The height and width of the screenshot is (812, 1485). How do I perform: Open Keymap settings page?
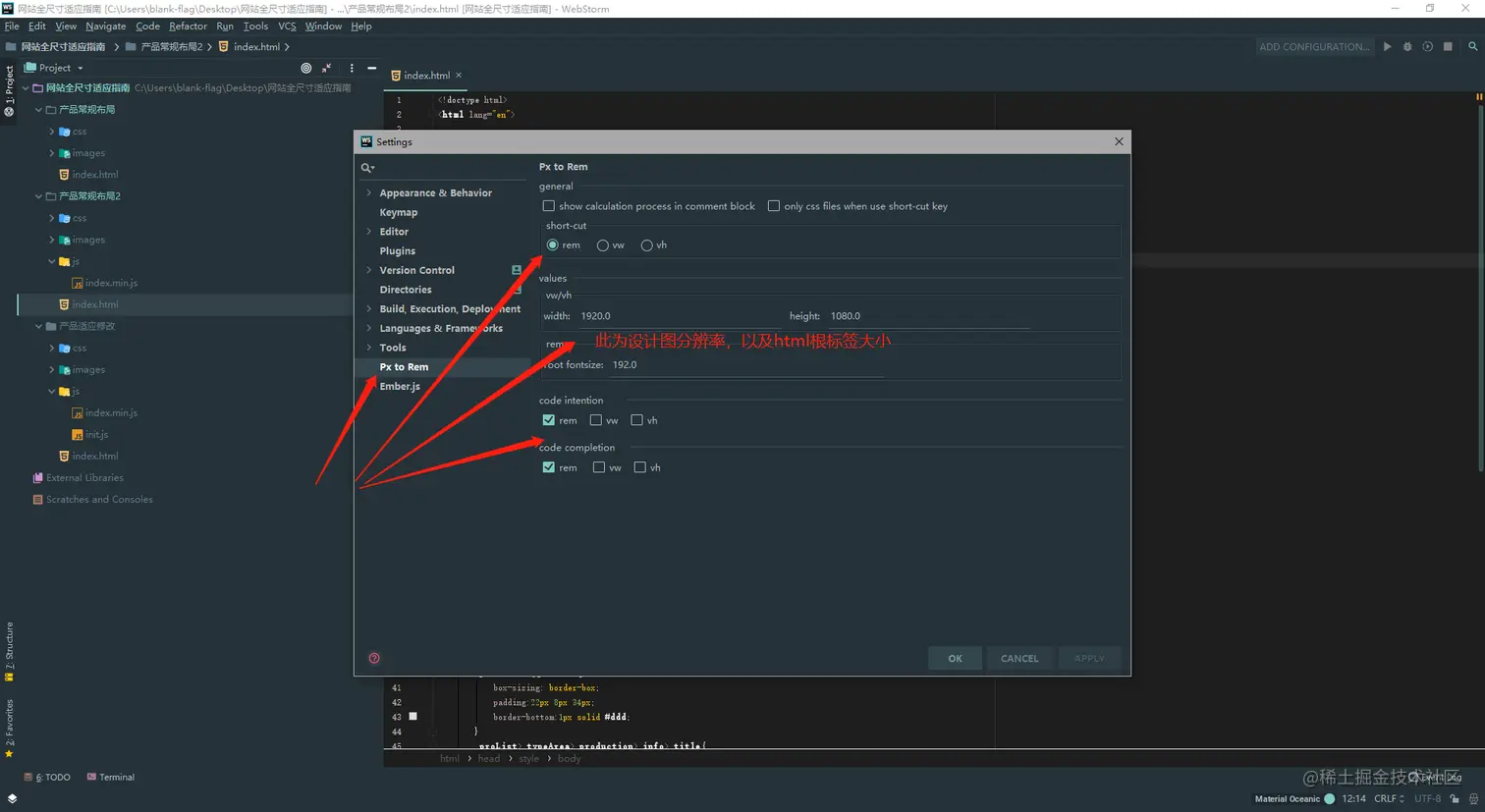click(x=399, y=212)
